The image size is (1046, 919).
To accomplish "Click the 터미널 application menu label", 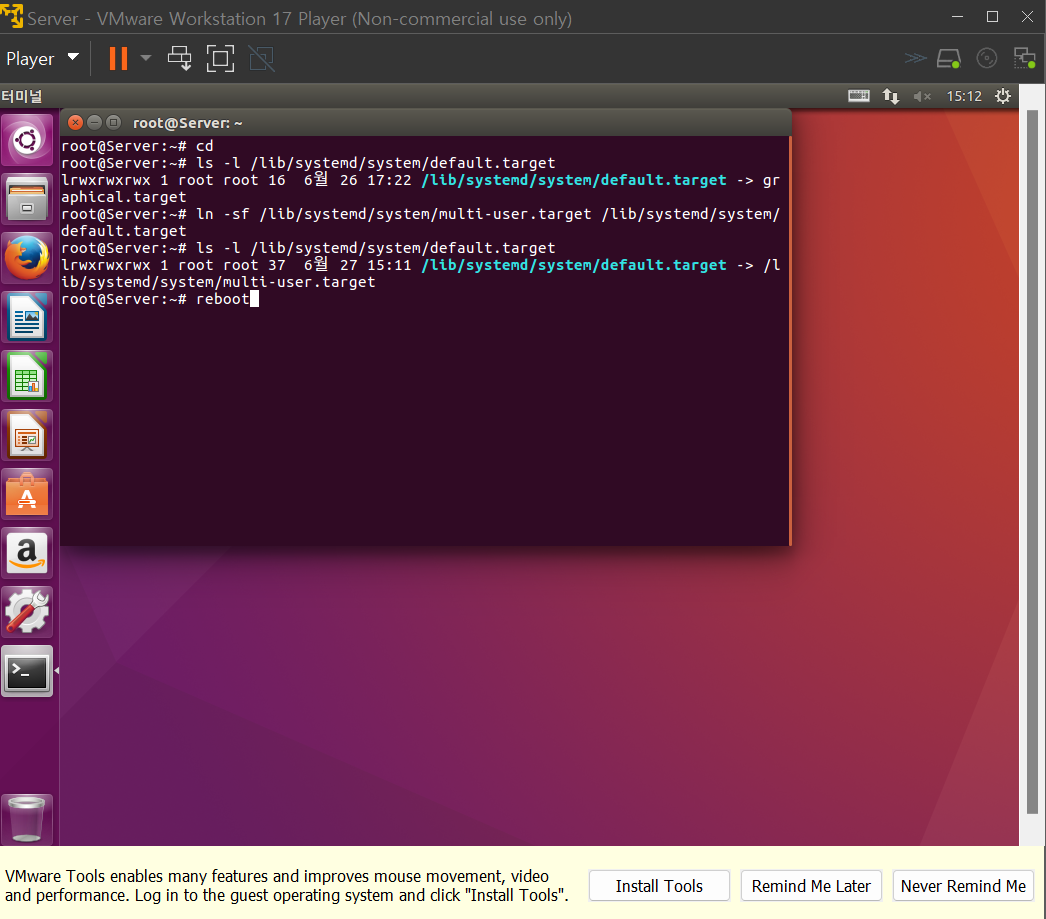I will pyautogui.click(x=21, y=96).
